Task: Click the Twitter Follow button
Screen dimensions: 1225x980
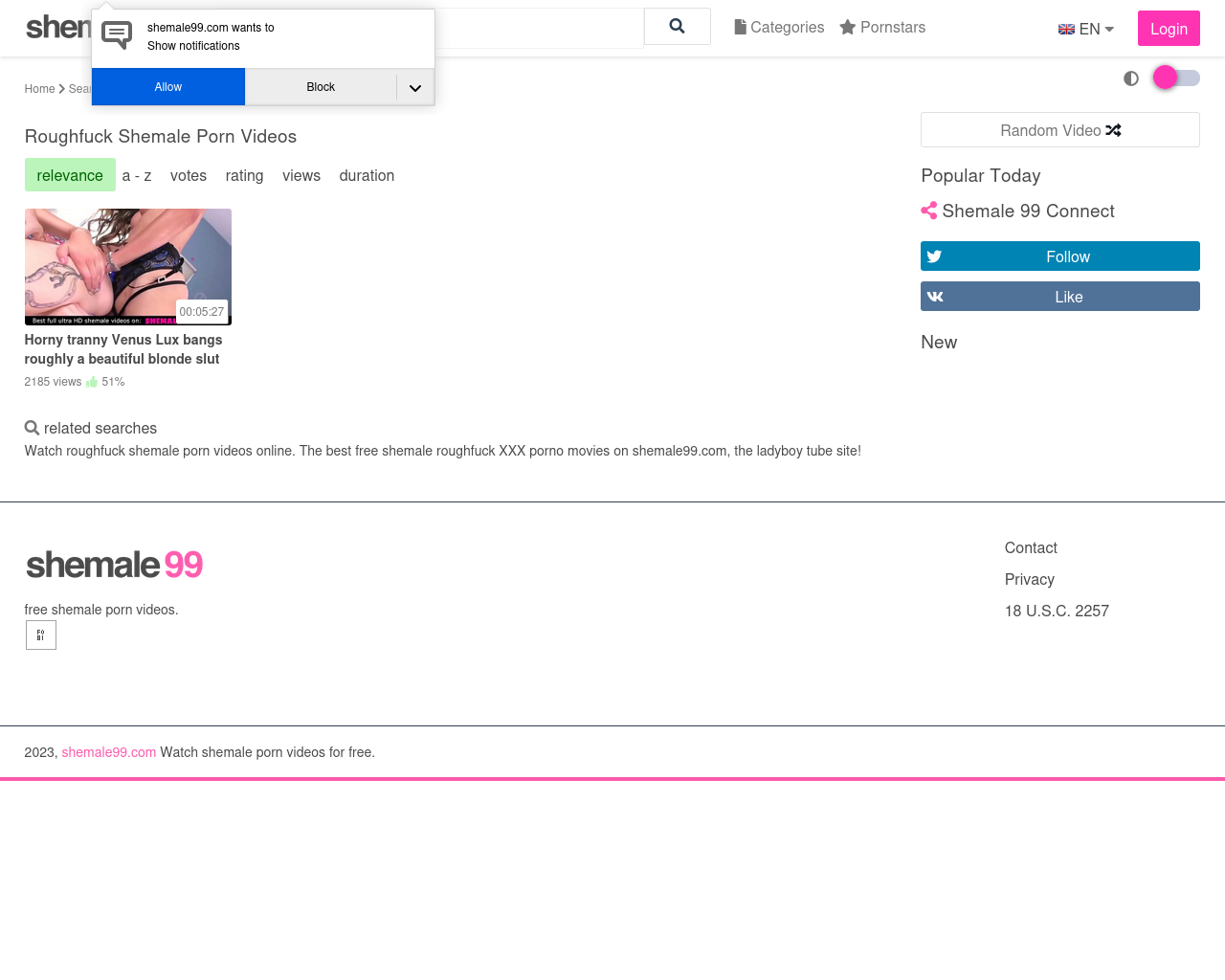Action: coord(1060,256)
